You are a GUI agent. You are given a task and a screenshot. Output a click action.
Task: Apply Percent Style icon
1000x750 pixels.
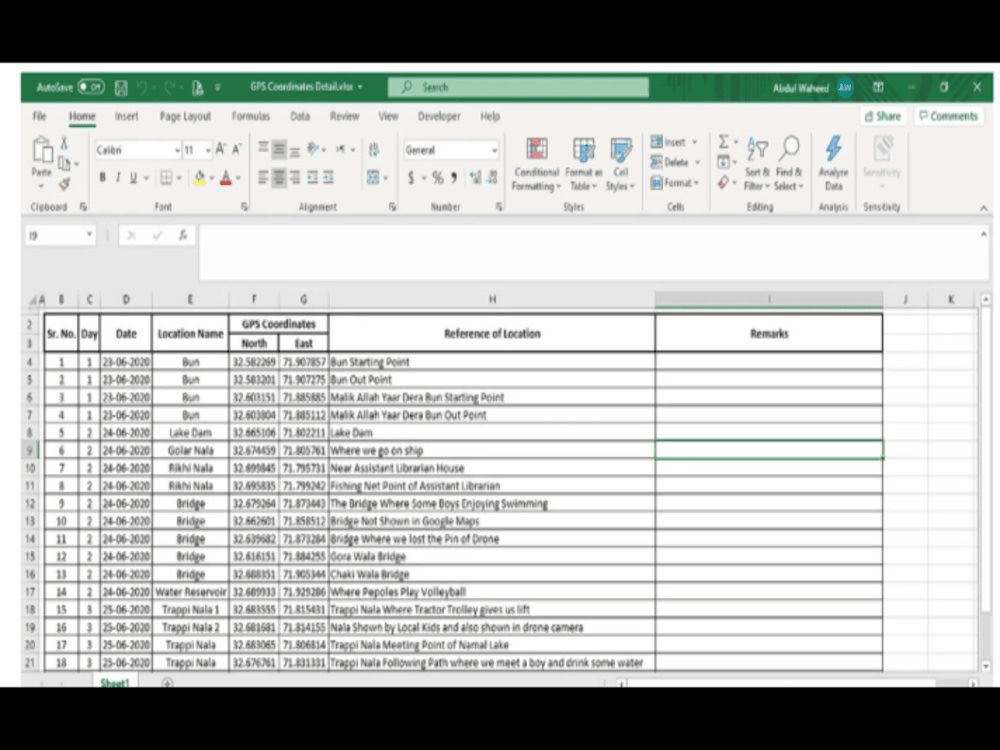[x=438, y=177]
